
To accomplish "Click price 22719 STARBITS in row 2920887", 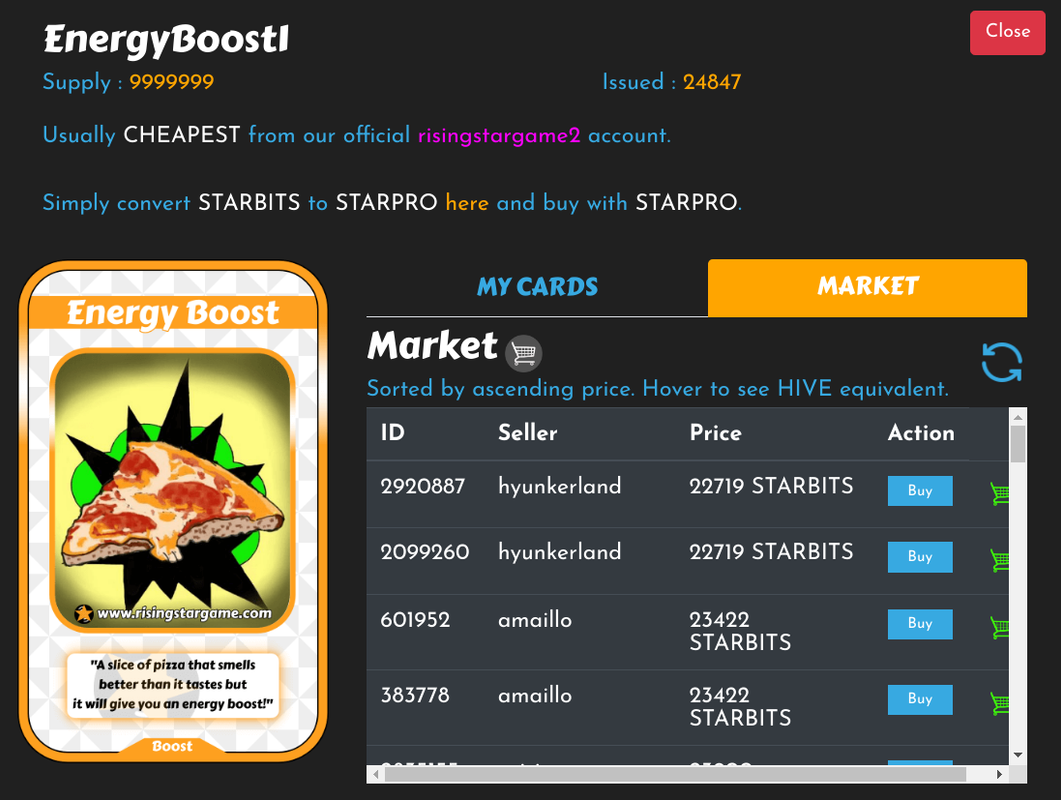I will click(x=771, y=486).
